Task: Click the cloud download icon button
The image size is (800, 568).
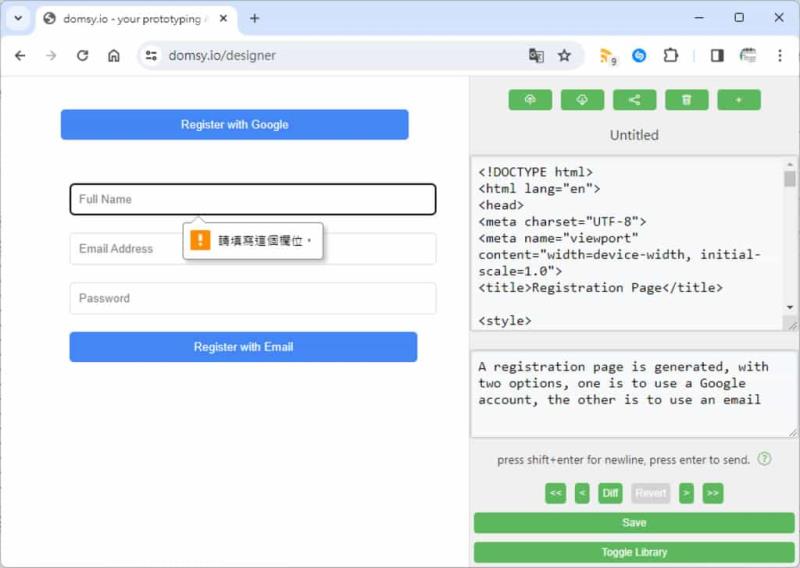Action: (582, 100)
